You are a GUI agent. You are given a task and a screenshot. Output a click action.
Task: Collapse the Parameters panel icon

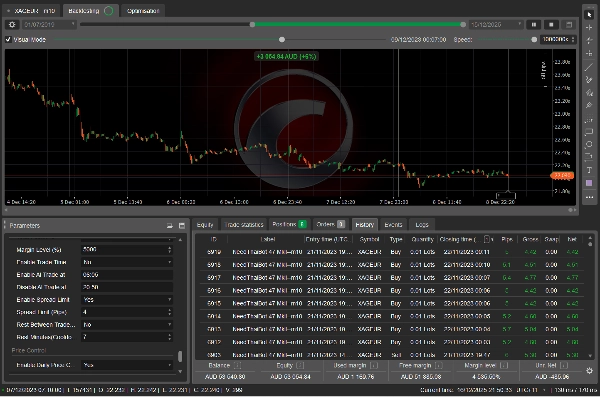pyautogui.click(x=170, y=225)
